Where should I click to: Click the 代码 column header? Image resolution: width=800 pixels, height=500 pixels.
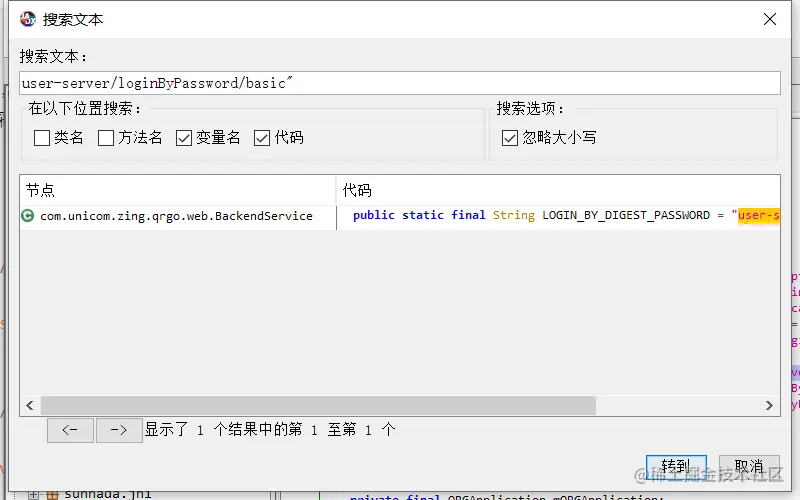559,190
